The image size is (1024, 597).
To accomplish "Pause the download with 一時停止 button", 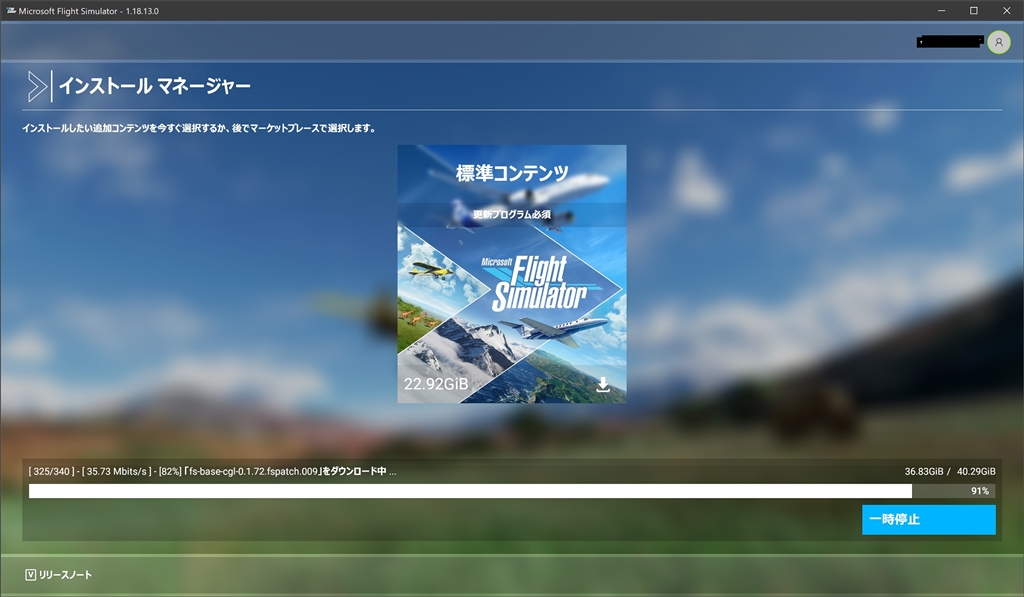I will 929,519.
